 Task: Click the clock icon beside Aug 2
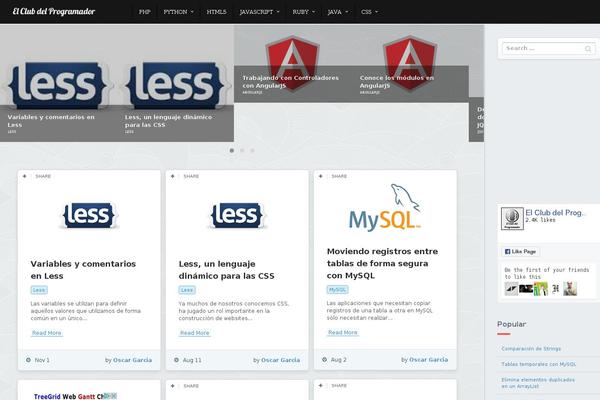(x=324, y=359)
